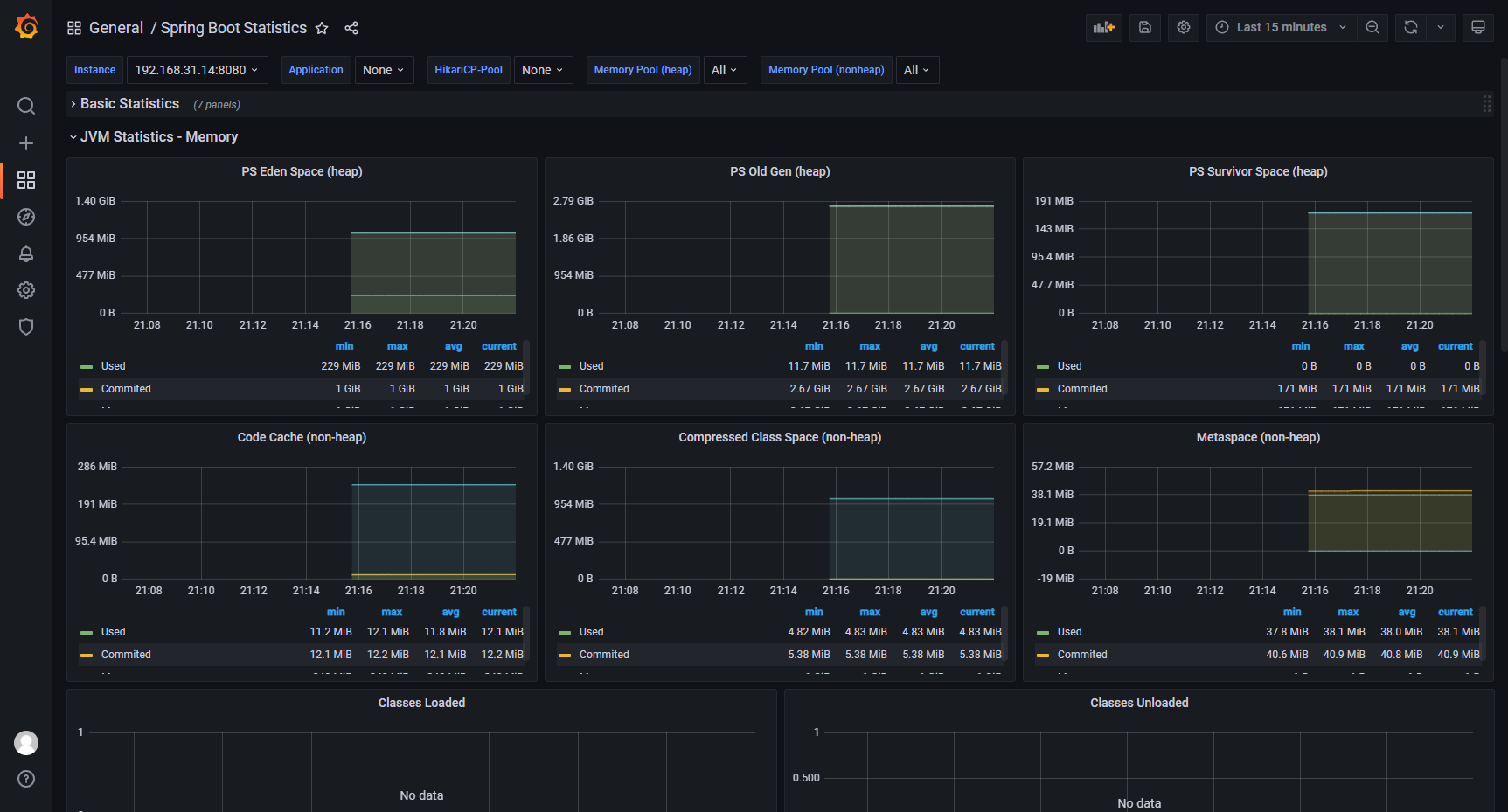Share the dashboard via share icon
Screen dimensions: 1508x812
[351, 28]
